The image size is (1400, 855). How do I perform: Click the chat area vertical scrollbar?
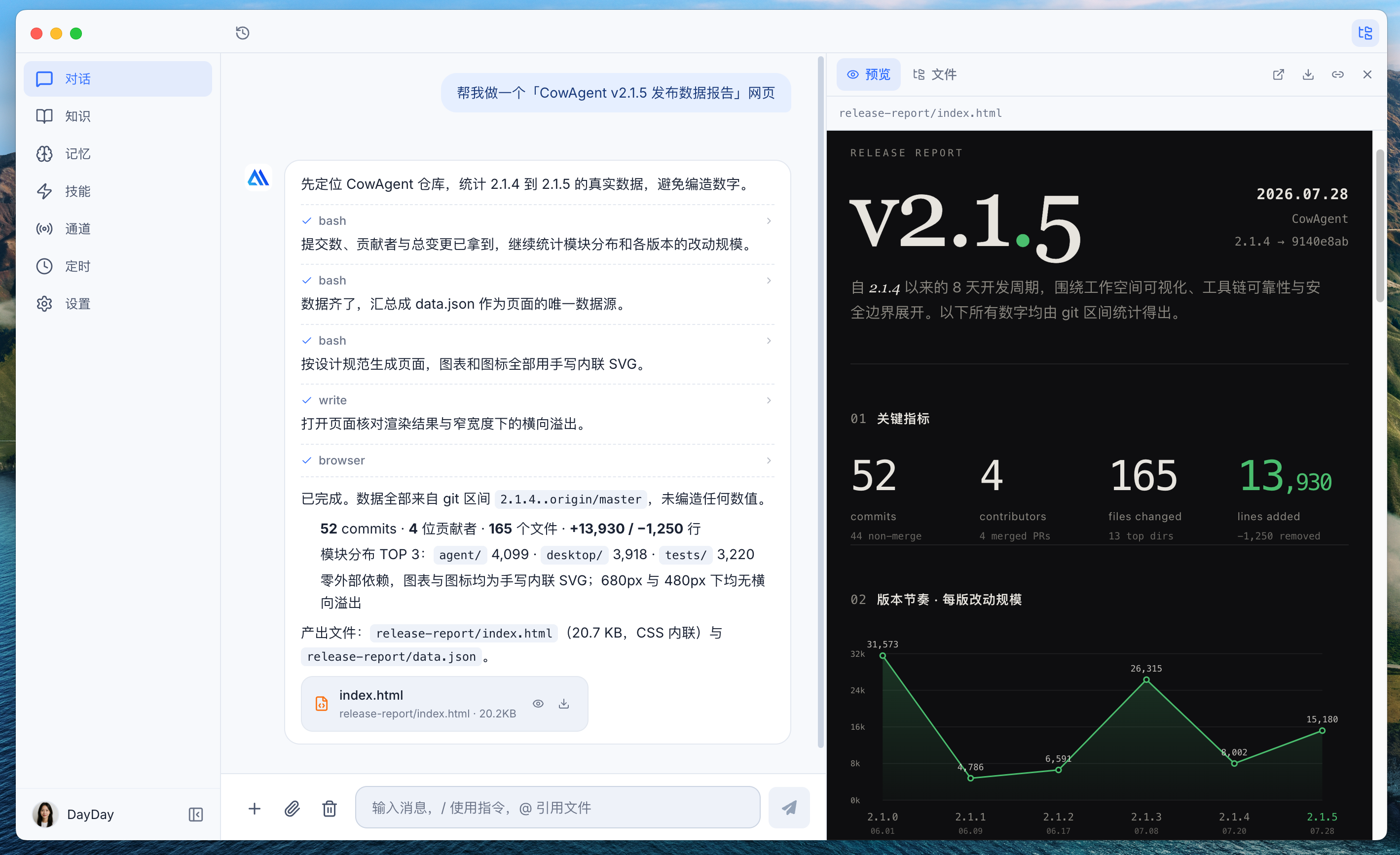click(x=820, y=402)
